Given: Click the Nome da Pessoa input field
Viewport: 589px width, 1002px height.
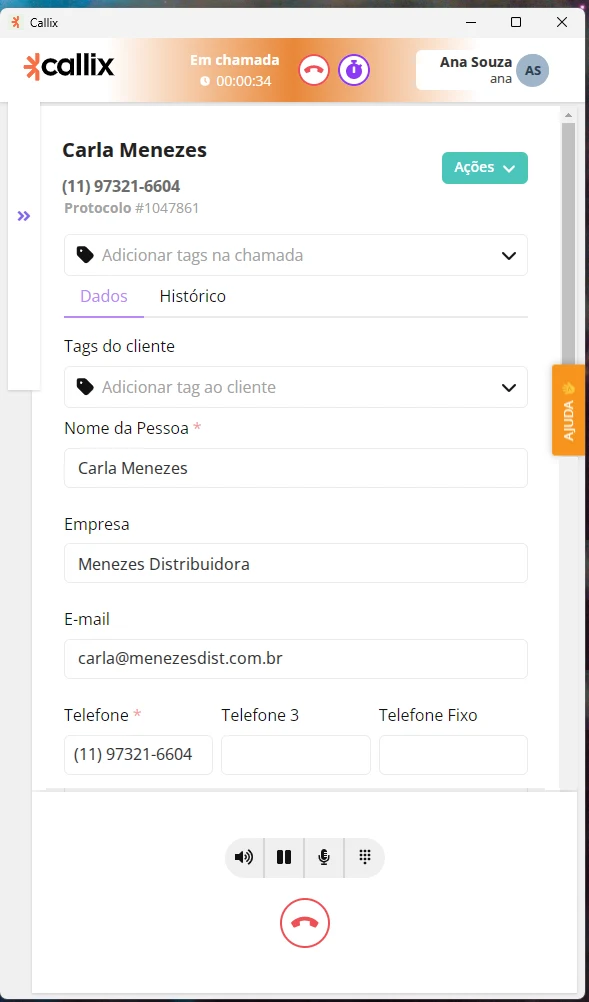Looking at the screenshot, I should (296, 468).
